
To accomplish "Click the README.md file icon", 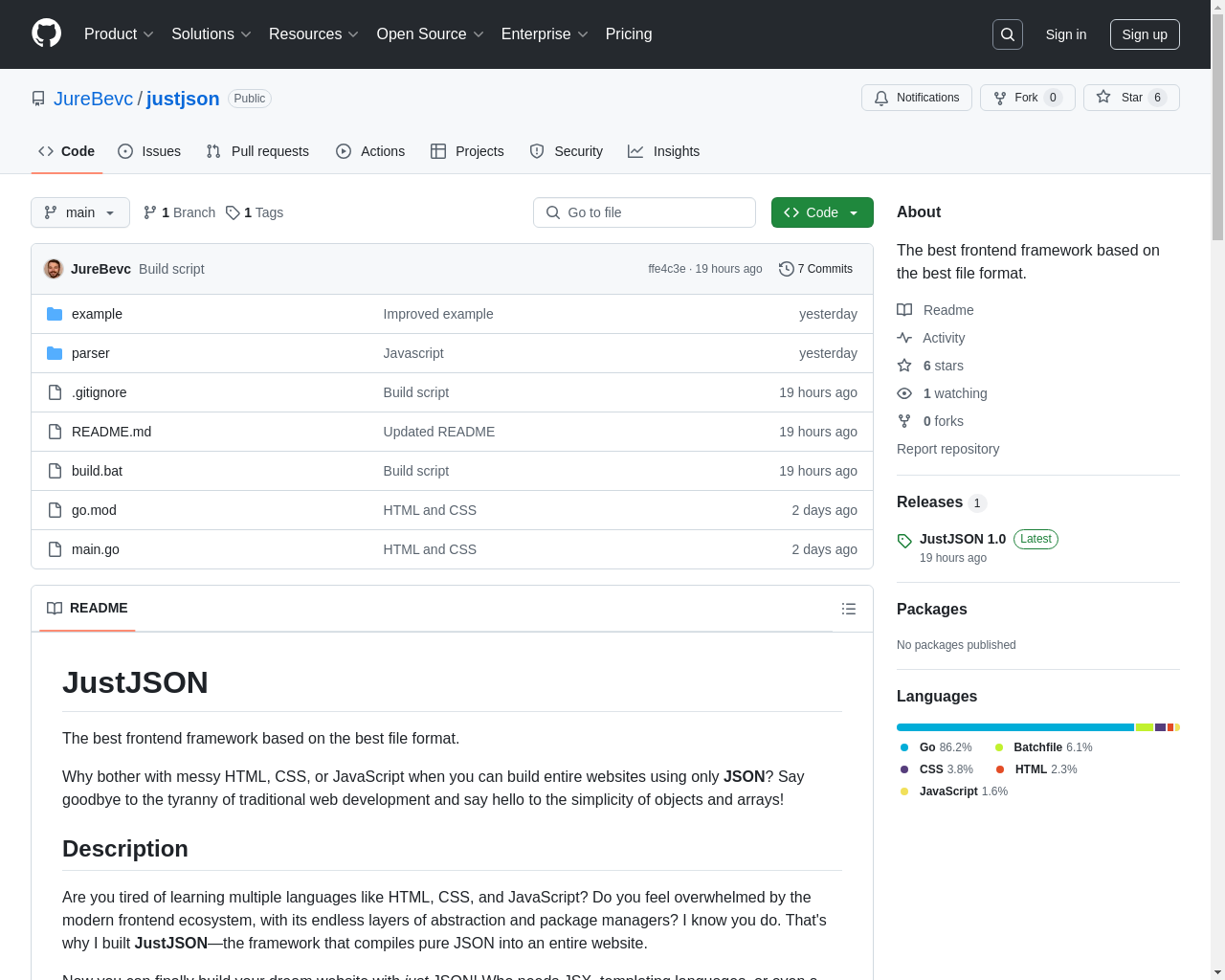I will coord(55,432).
